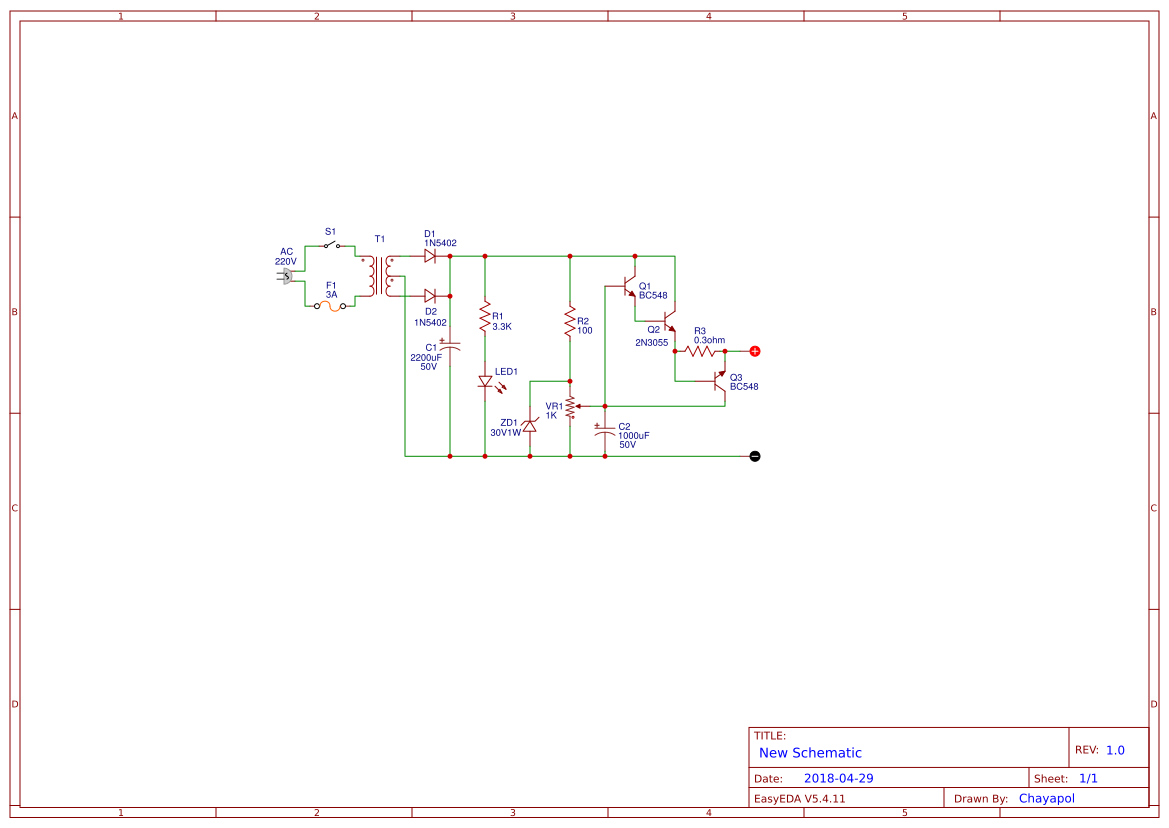Select the ZD1 zener diode symbol
This screenshot has width=1169, height=828.
[x=530, y=426]
